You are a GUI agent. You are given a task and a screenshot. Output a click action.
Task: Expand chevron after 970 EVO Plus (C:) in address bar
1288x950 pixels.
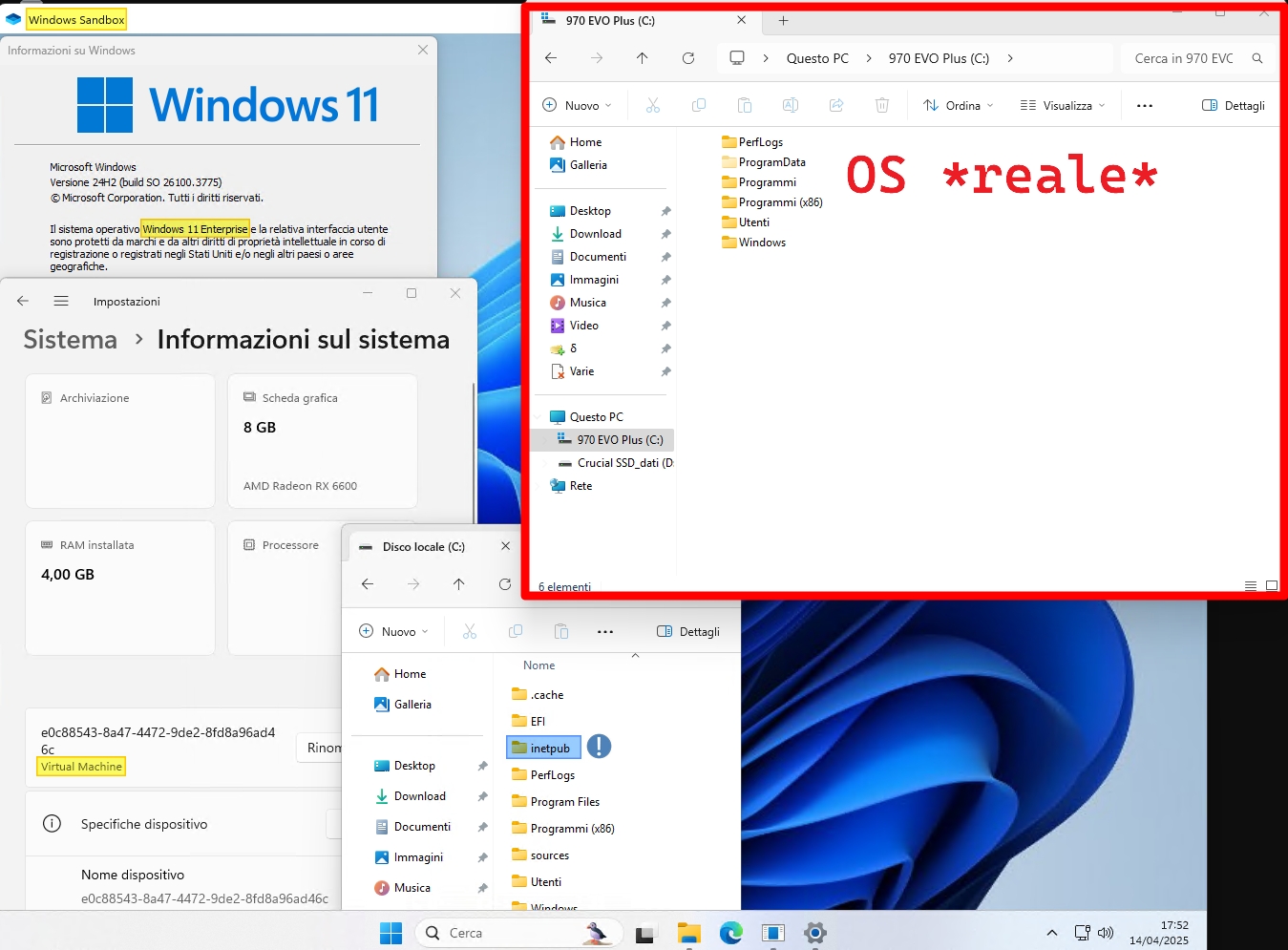(x=1010, y=58)
